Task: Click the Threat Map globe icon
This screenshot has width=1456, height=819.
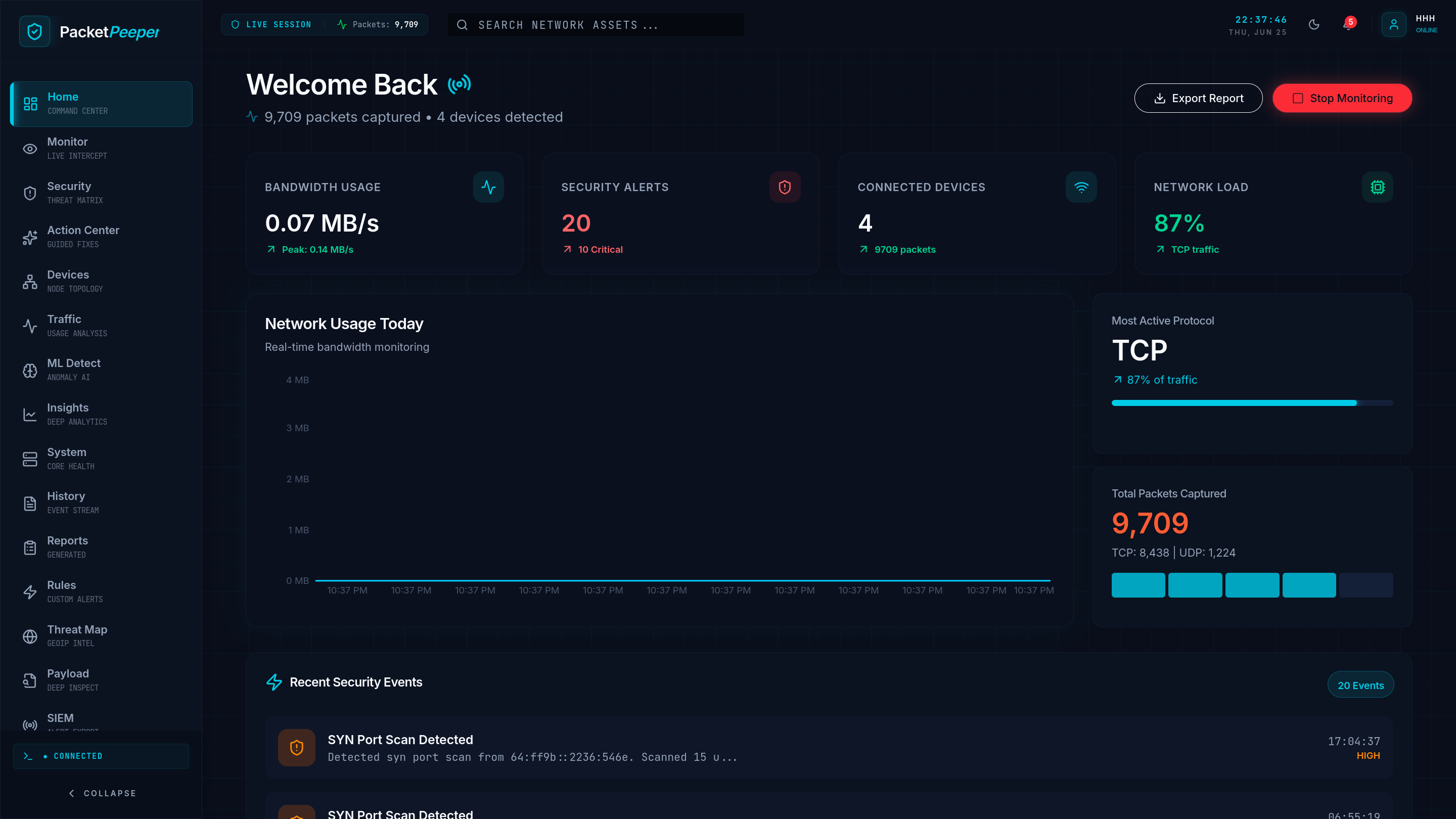Action: pos(30,636)
